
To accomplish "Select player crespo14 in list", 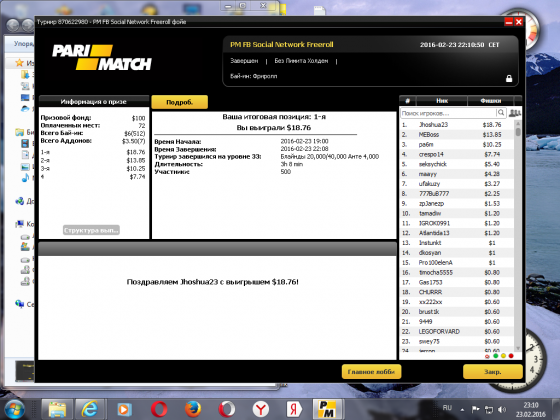I will (457, 154).
